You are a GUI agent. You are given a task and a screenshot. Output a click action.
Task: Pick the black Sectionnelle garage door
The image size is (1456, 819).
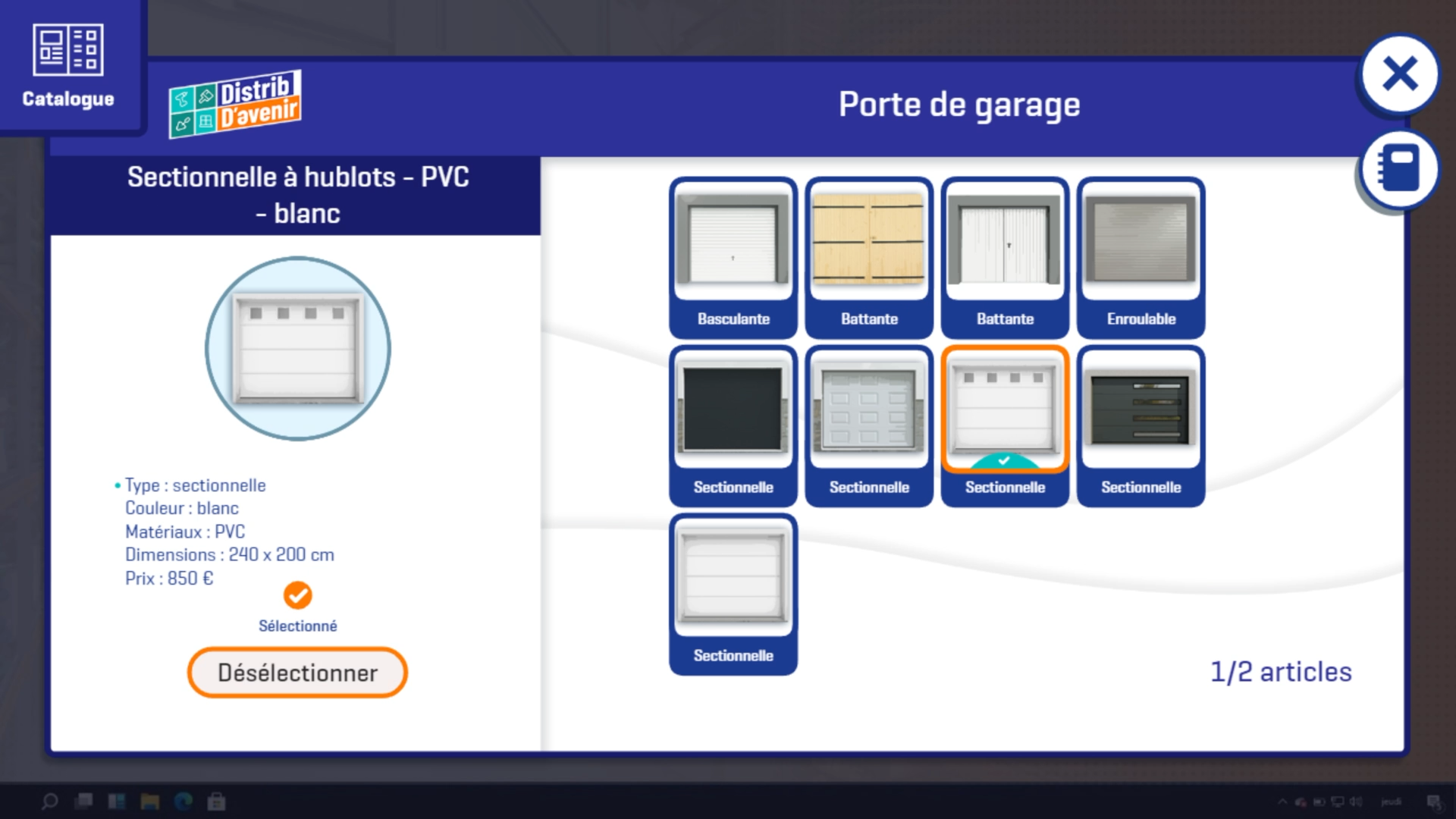tap(733, 426)
